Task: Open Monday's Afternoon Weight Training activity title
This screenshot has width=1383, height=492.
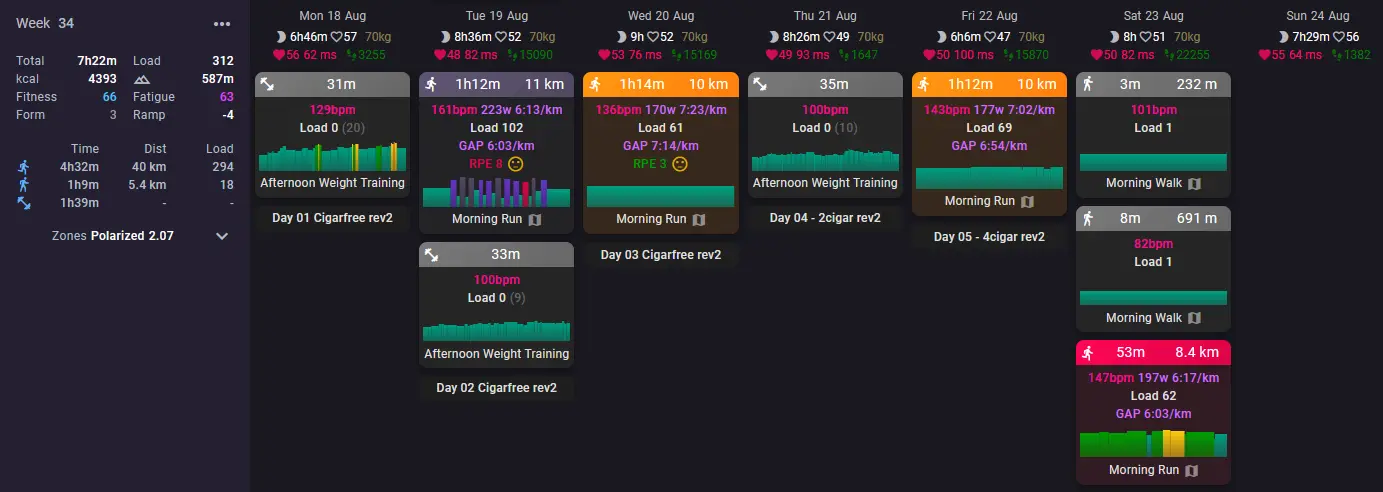Action: coord(332,183)
